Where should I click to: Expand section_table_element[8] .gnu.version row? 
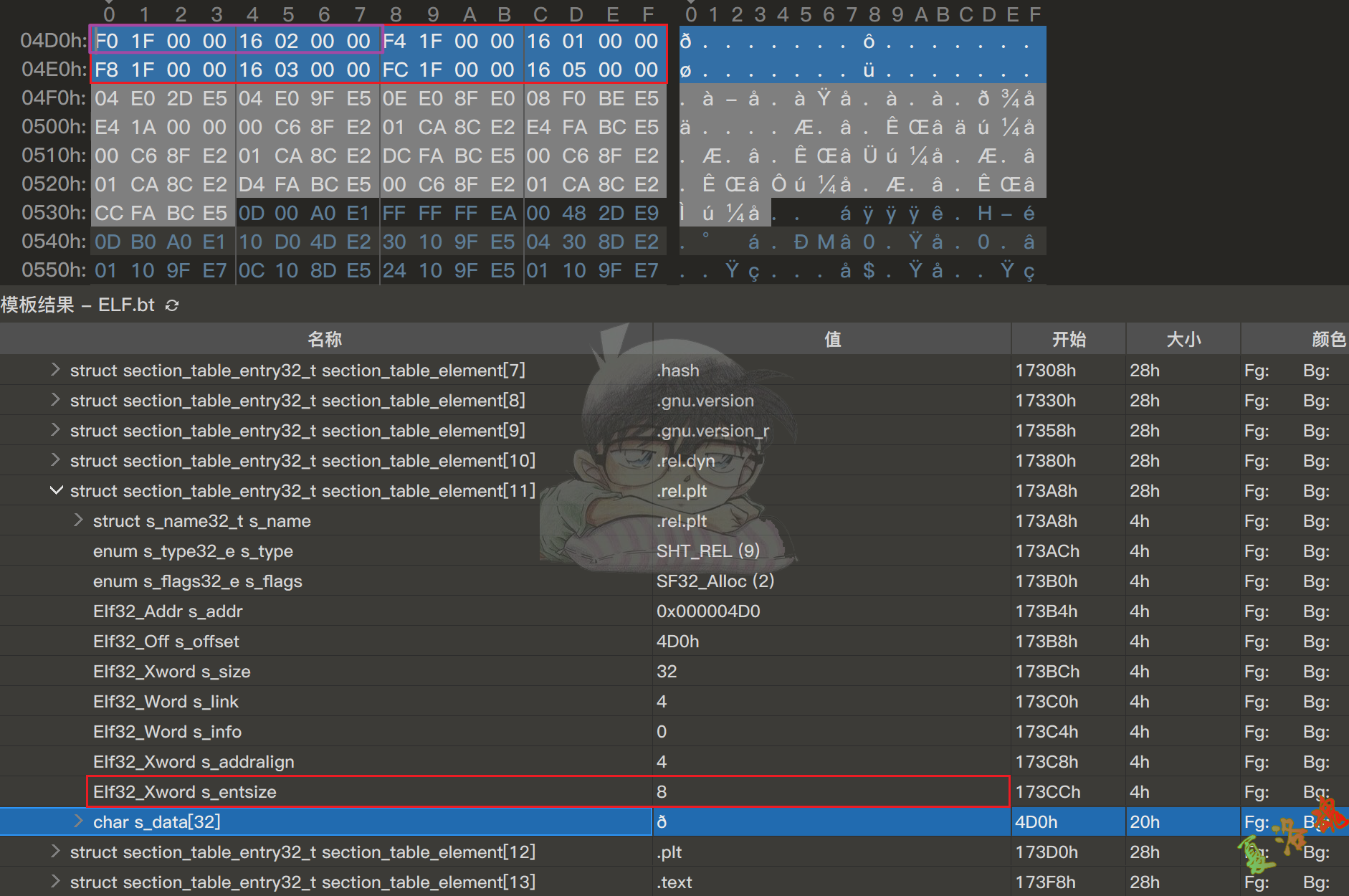[x=55, y=400]
